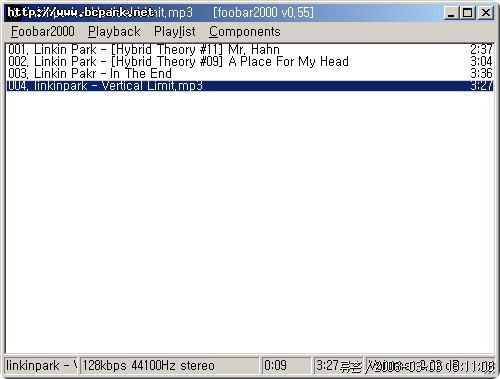The height and width of the screenshot is (379, 500).
Task: Click the linkinpark track name in status bar
Action: [41, 366]
